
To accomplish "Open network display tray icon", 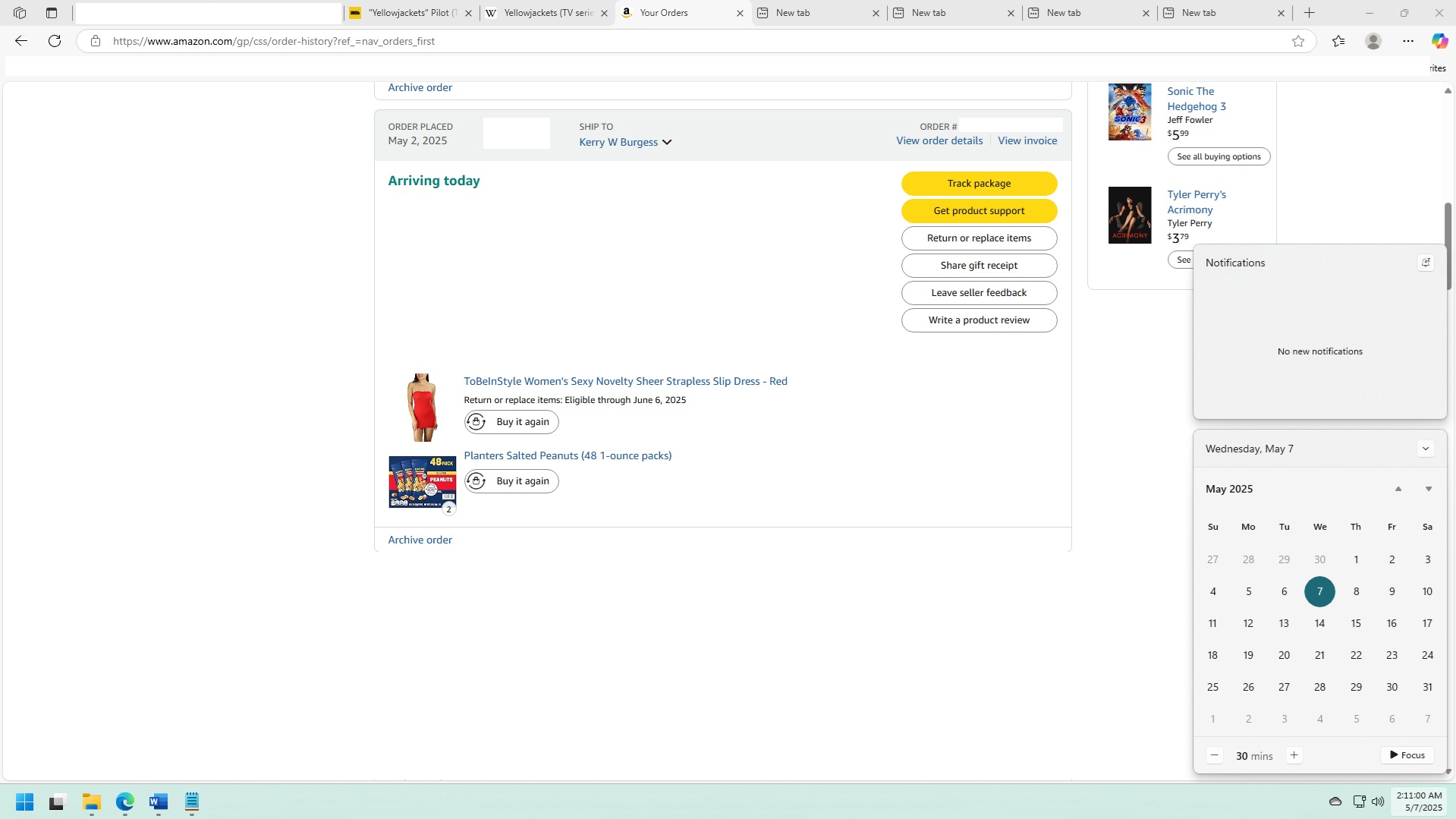I will point(1359,802).
